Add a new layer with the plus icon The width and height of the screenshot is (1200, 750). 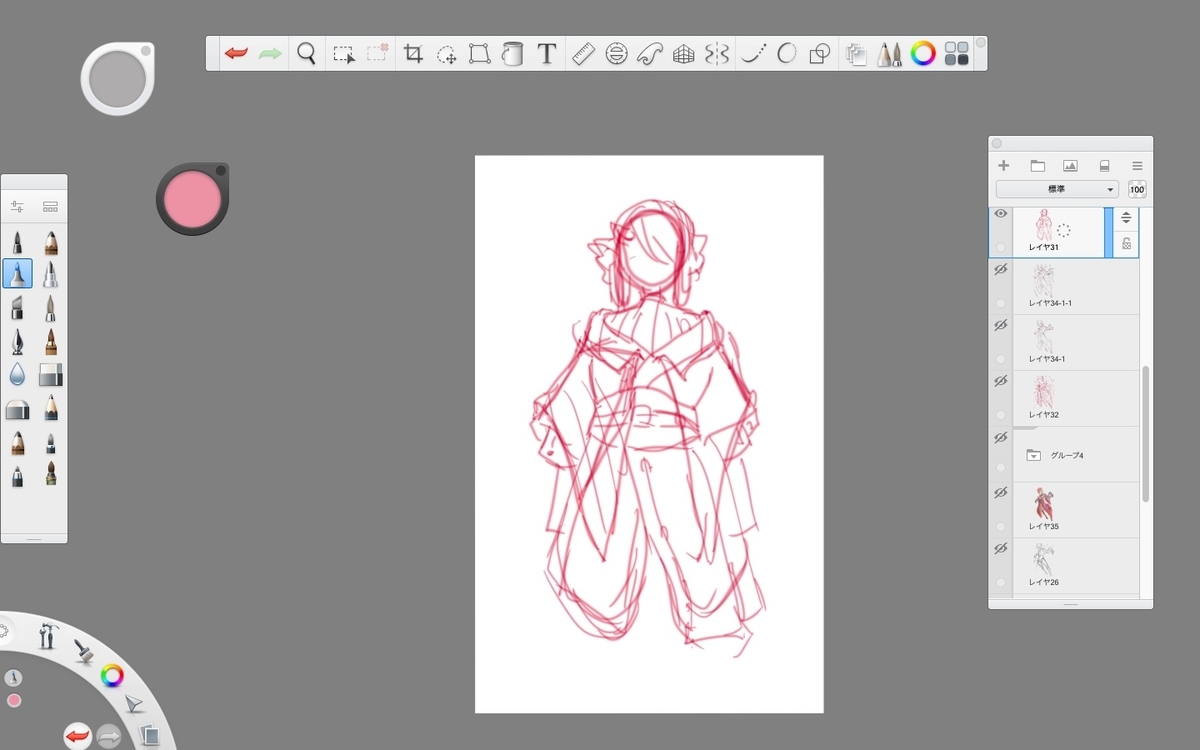(x=1004, y=166)
